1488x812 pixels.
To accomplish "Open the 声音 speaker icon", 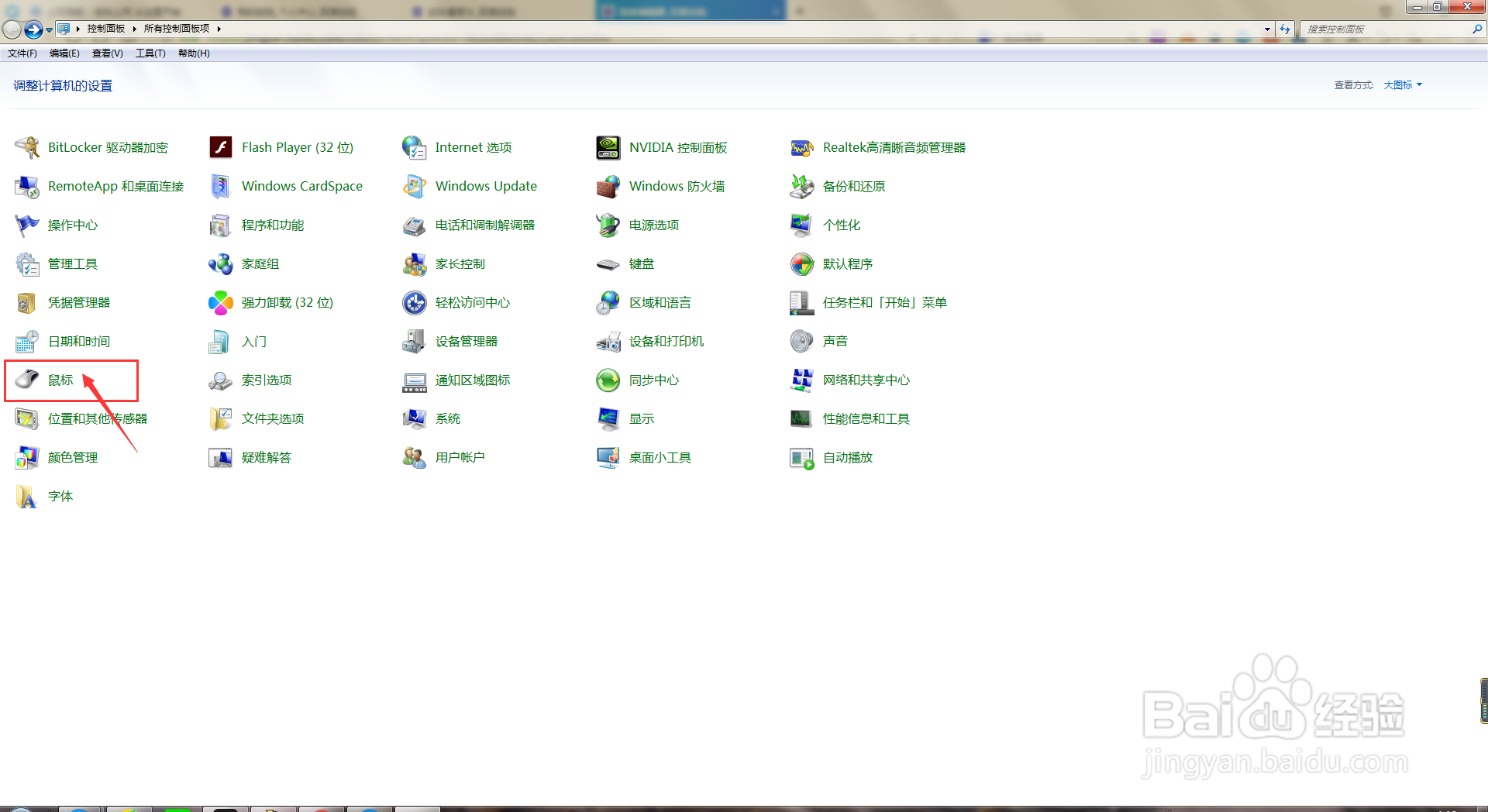I will pos(802,341).
